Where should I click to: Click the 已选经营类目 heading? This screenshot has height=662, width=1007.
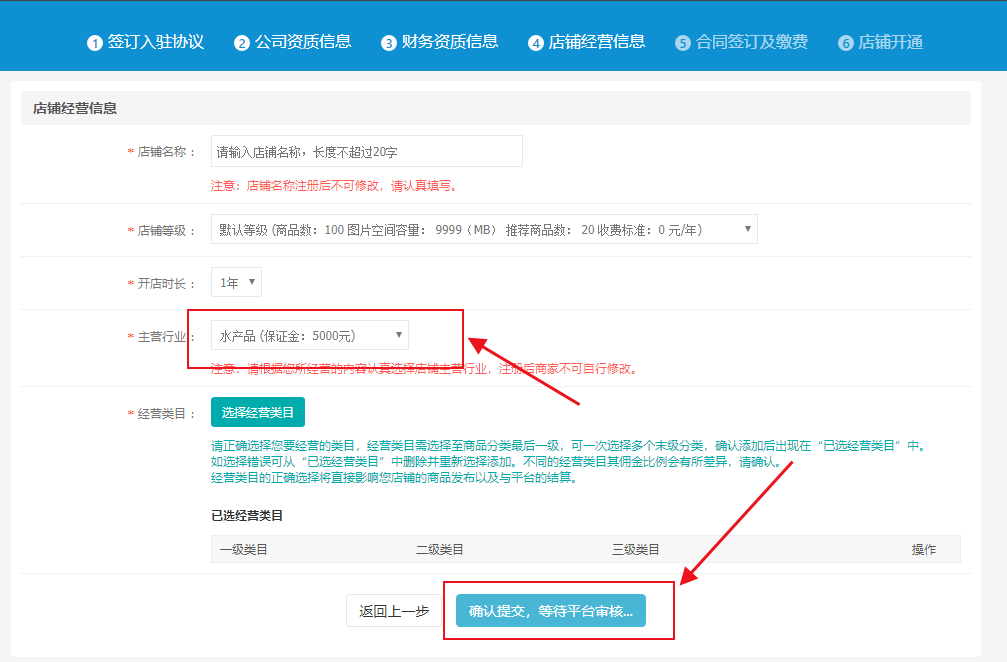[x=247, y=516]
